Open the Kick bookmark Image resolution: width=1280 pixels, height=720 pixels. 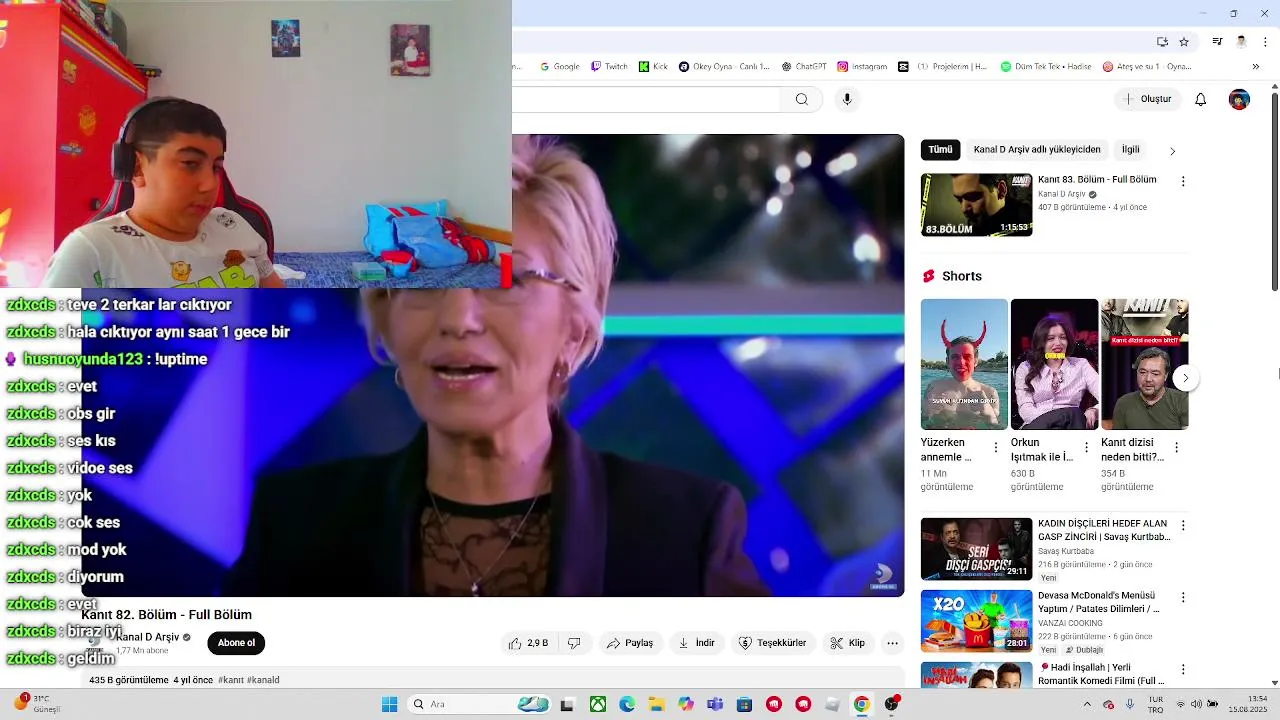coord(653,67)
